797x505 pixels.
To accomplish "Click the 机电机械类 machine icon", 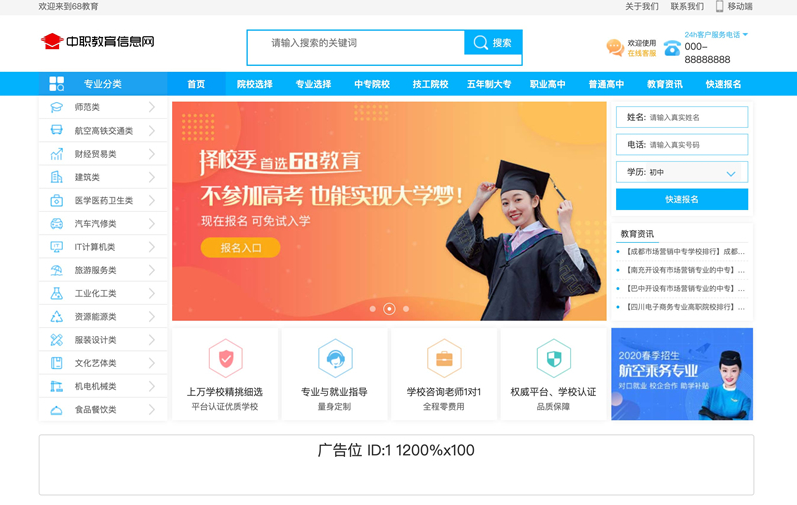I will [x=56, y=386].
